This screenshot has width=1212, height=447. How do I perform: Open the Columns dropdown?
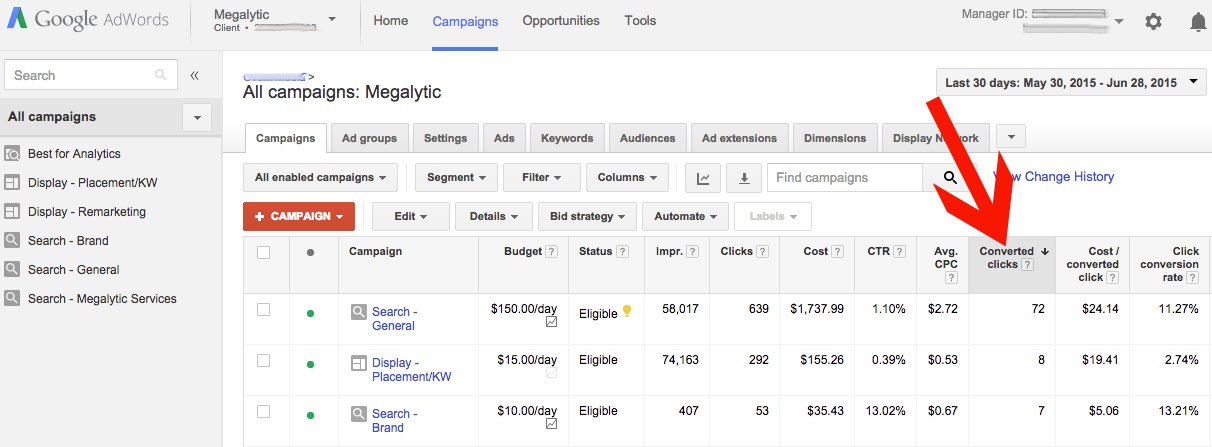point(627,178)
